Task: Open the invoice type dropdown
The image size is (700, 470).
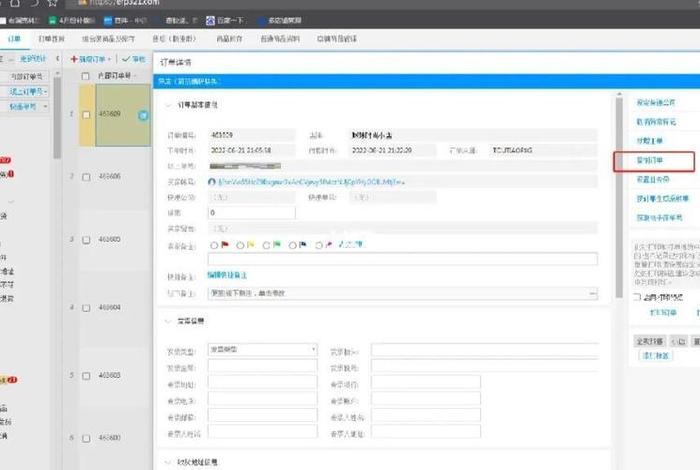Action: pos(262,349)
